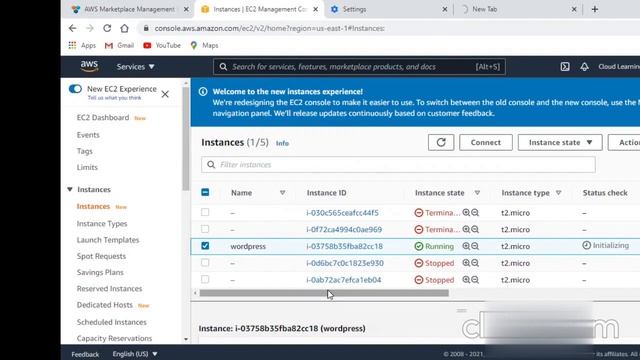Zoom in on the state of i-0d6bc7c0c1823e930

point(466,263)
